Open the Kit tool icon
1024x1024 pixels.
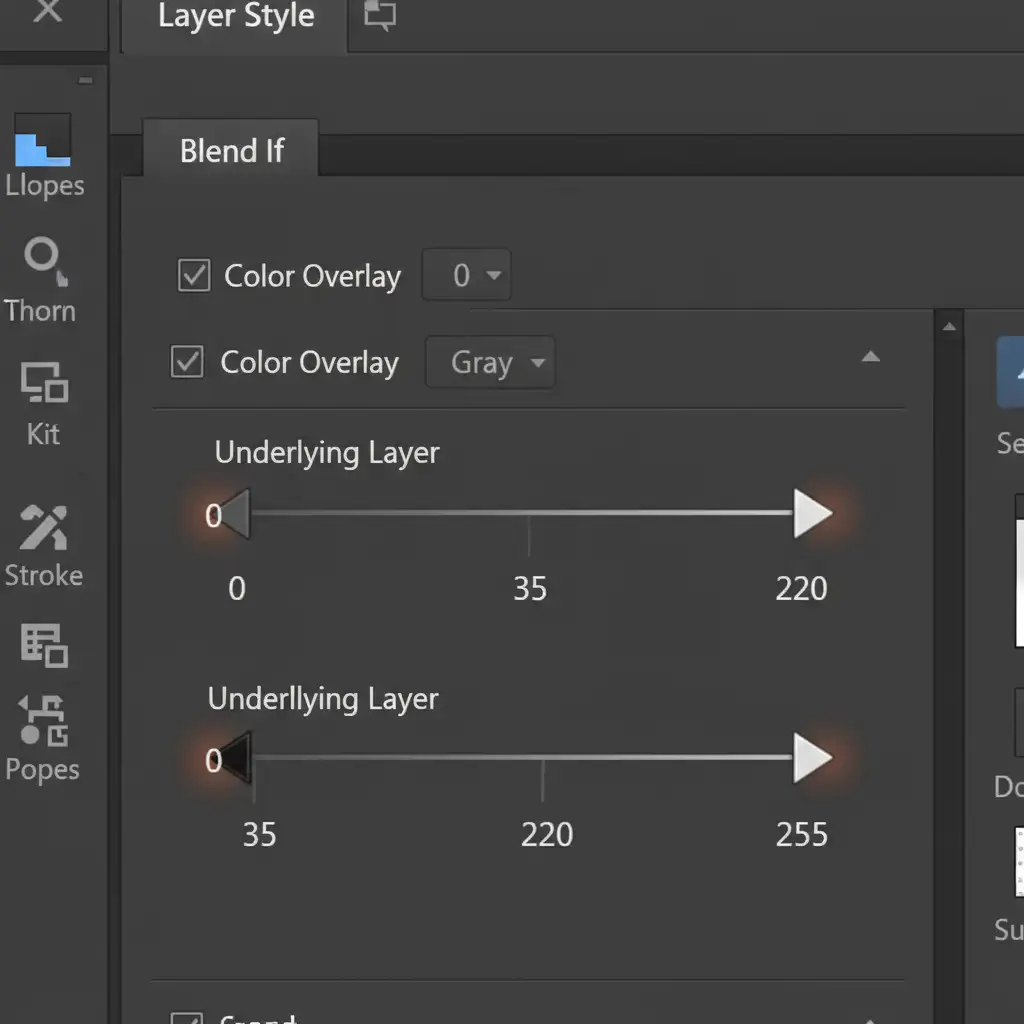pos(44,383)
